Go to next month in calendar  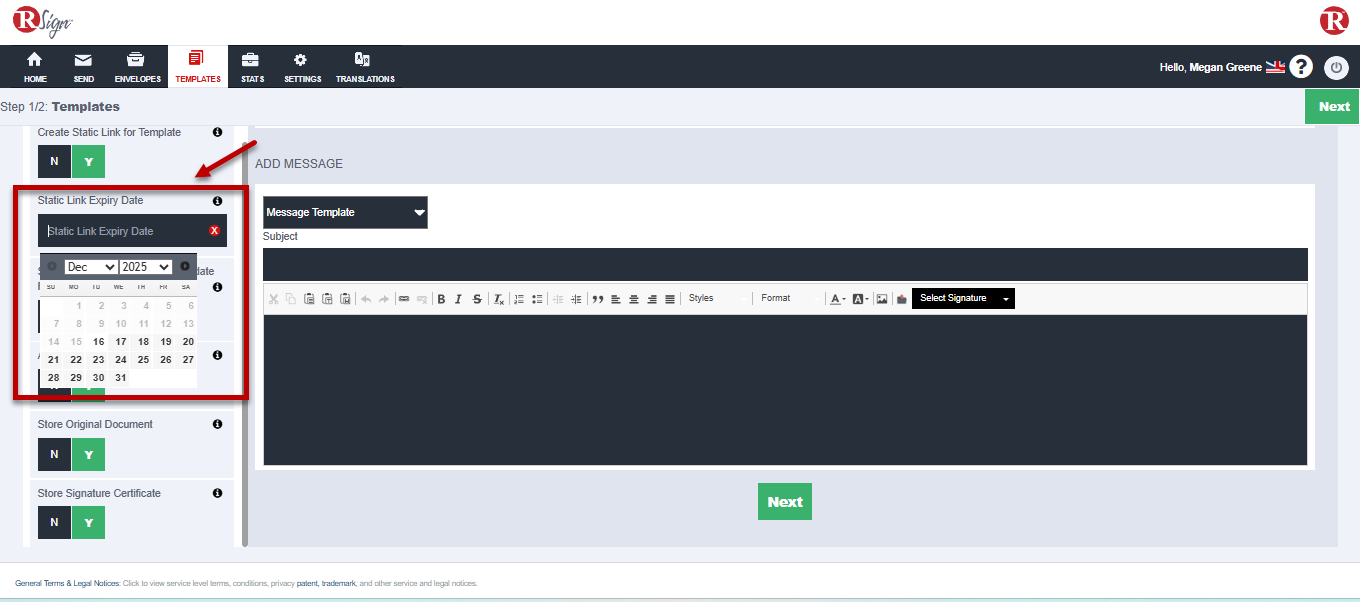(185, 266)
